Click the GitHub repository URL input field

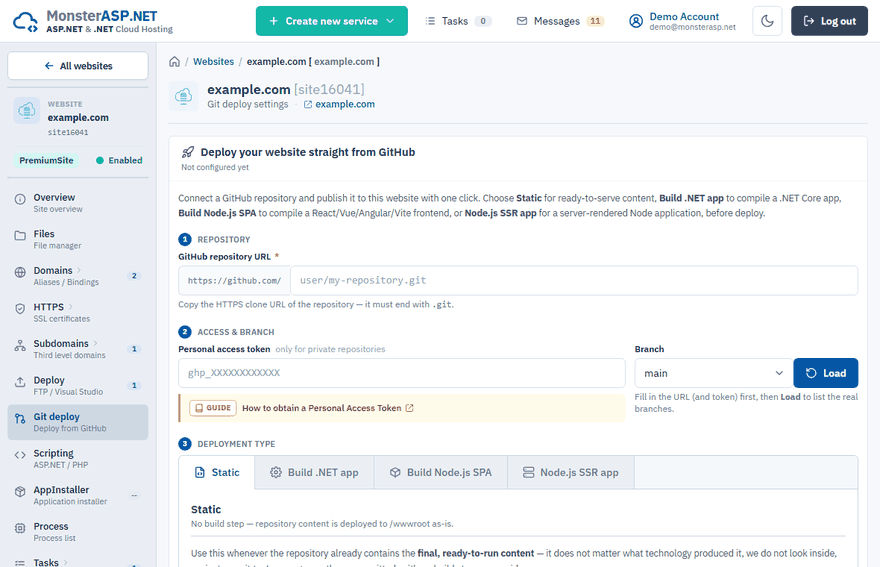[574, 281]
